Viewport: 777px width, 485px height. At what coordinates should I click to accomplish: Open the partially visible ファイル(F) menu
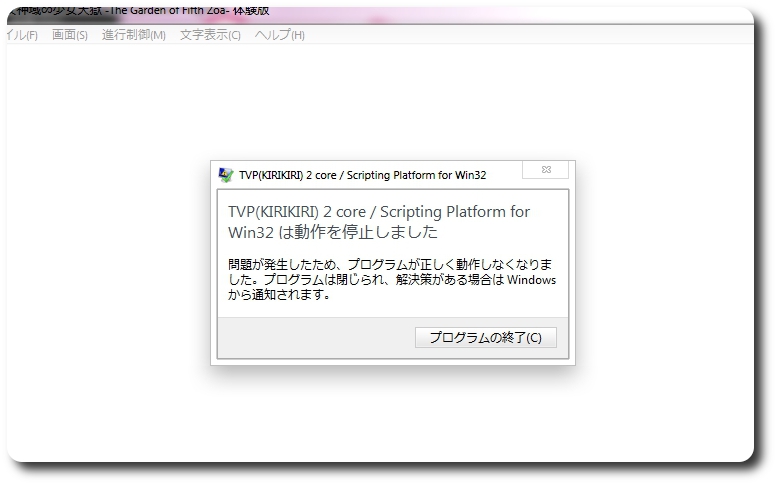22,35
